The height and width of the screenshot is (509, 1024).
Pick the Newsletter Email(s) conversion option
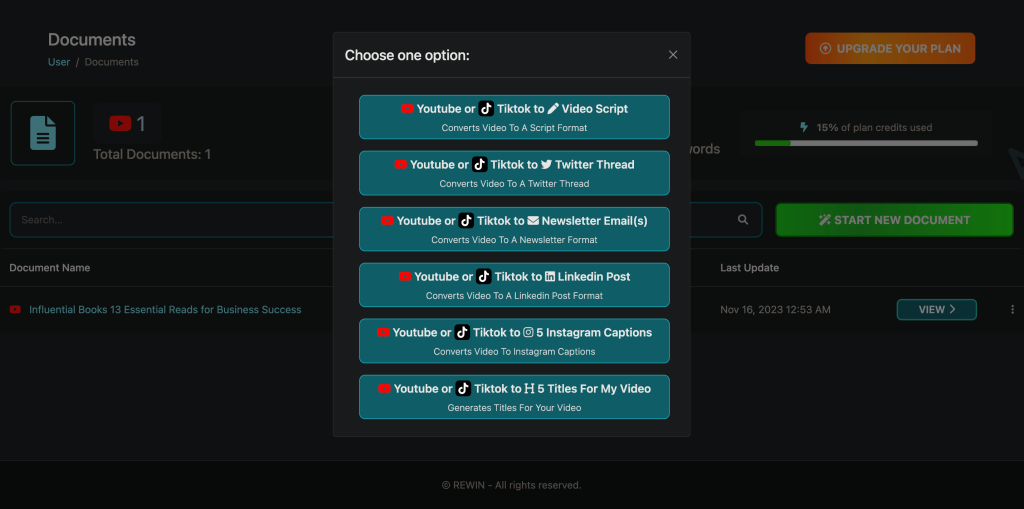click(514, 229)
